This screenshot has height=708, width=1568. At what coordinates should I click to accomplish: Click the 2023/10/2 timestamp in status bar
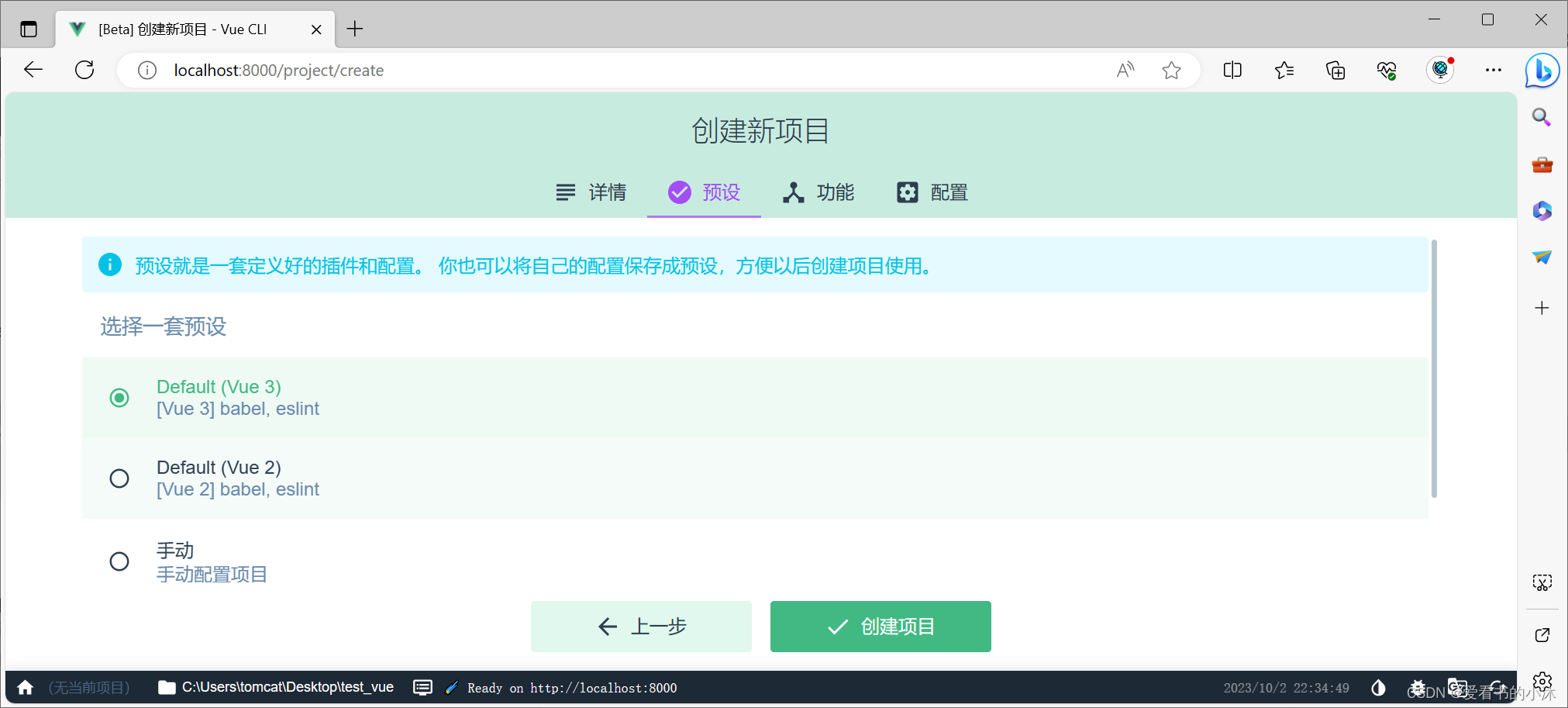point(1286,688)
